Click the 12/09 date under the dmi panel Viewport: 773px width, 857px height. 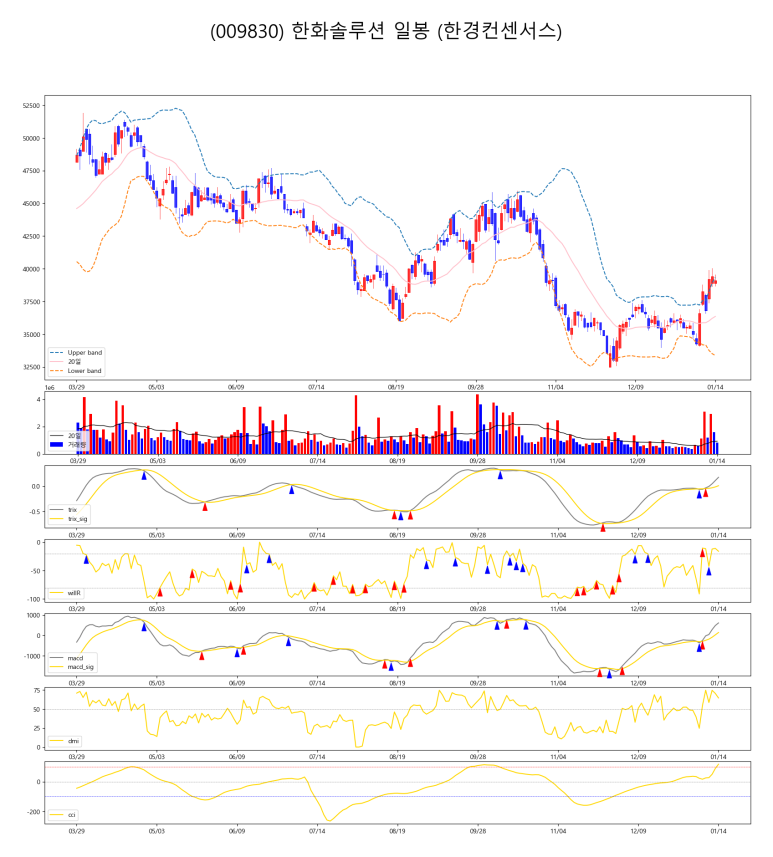(638, 757)
